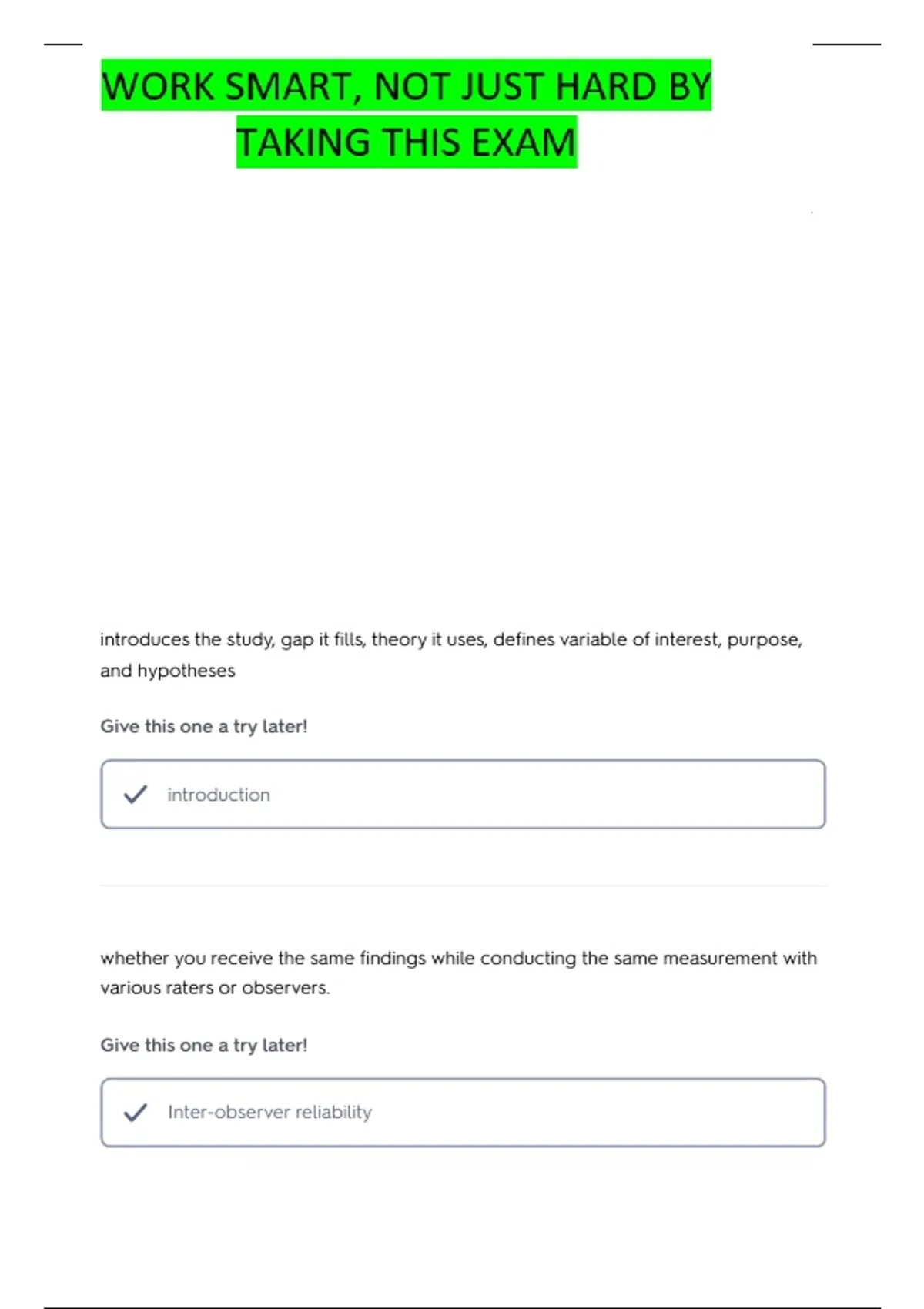Click the "WORK SMART, NOT JUST HARD BY" heading
This screenshot has height=1309, width=924.
[x=407, y=85]
